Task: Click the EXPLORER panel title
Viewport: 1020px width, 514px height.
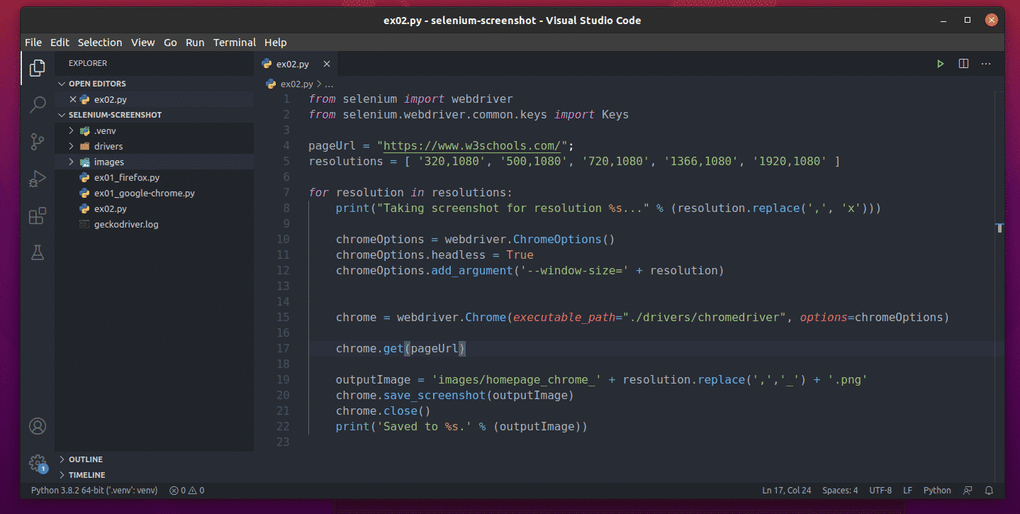Action: 88,63
